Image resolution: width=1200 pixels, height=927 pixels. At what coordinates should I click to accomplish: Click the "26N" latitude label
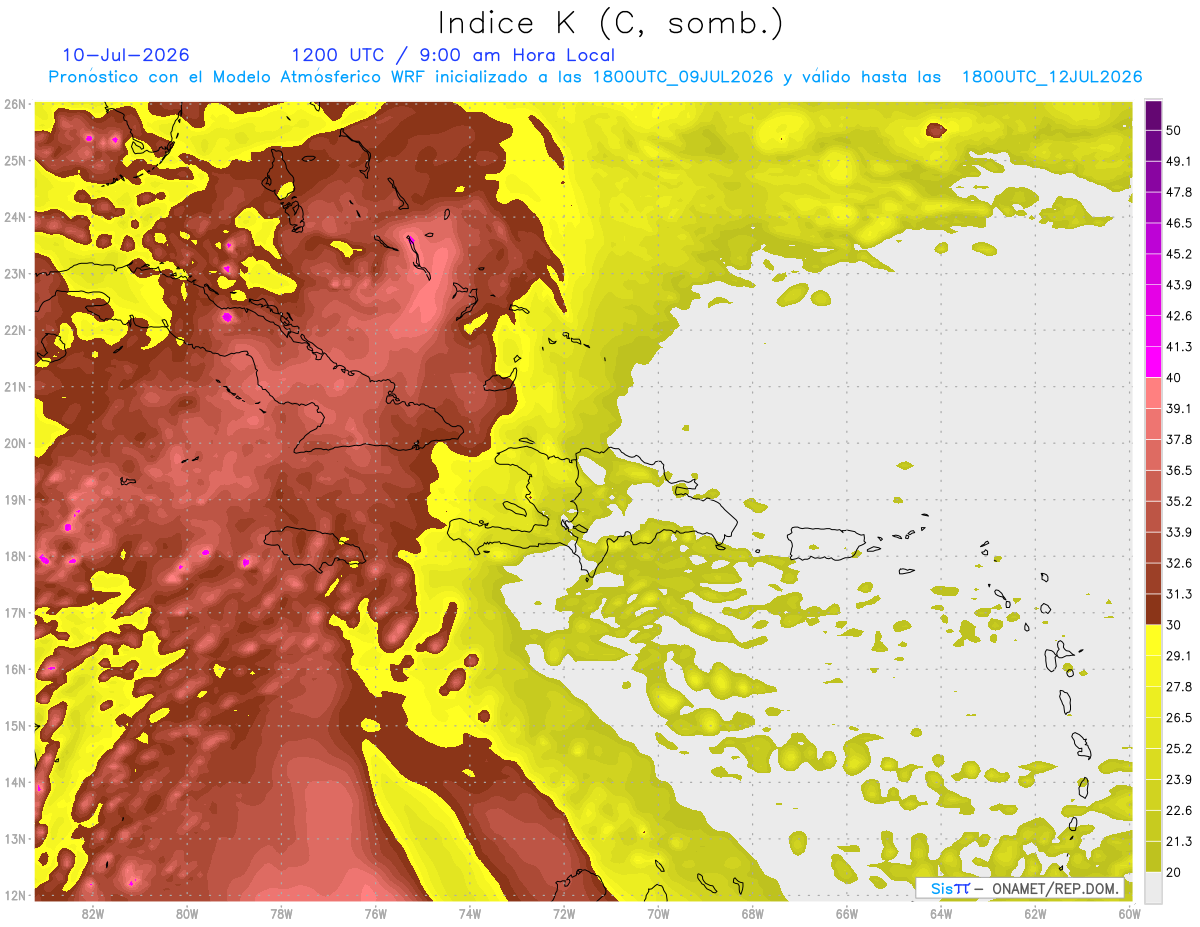point(14,104)
